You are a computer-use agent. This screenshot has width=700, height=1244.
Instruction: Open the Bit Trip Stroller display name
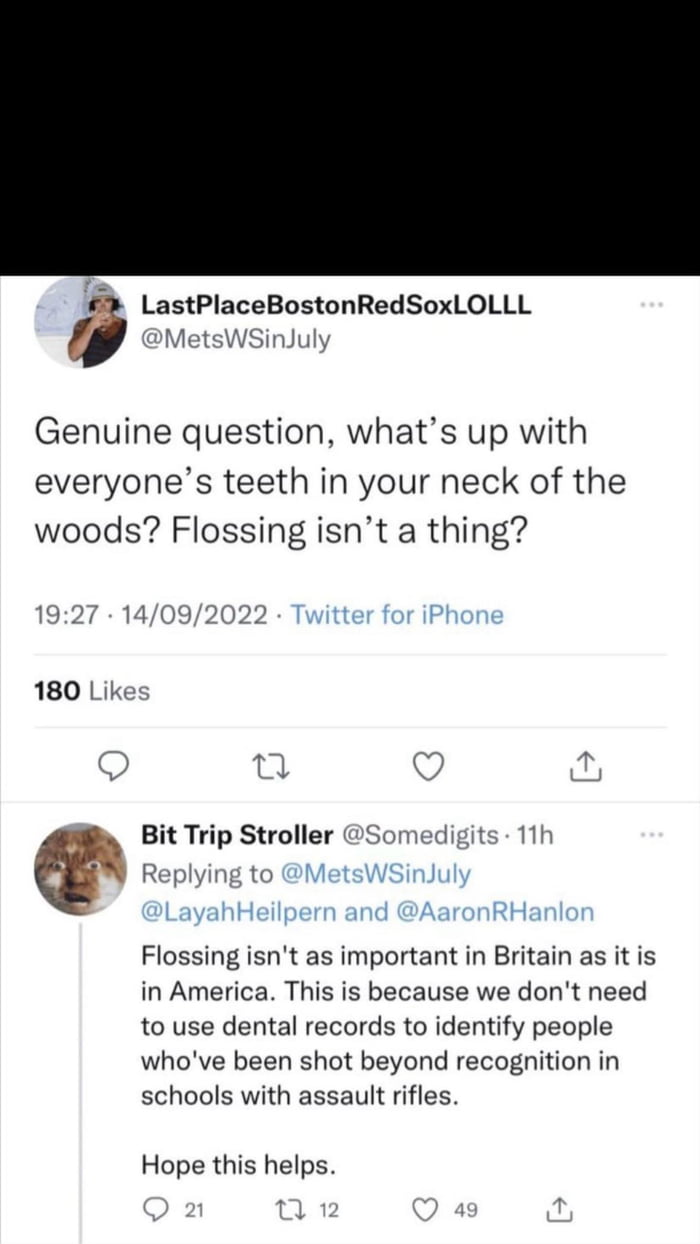(x=237, y=836)
